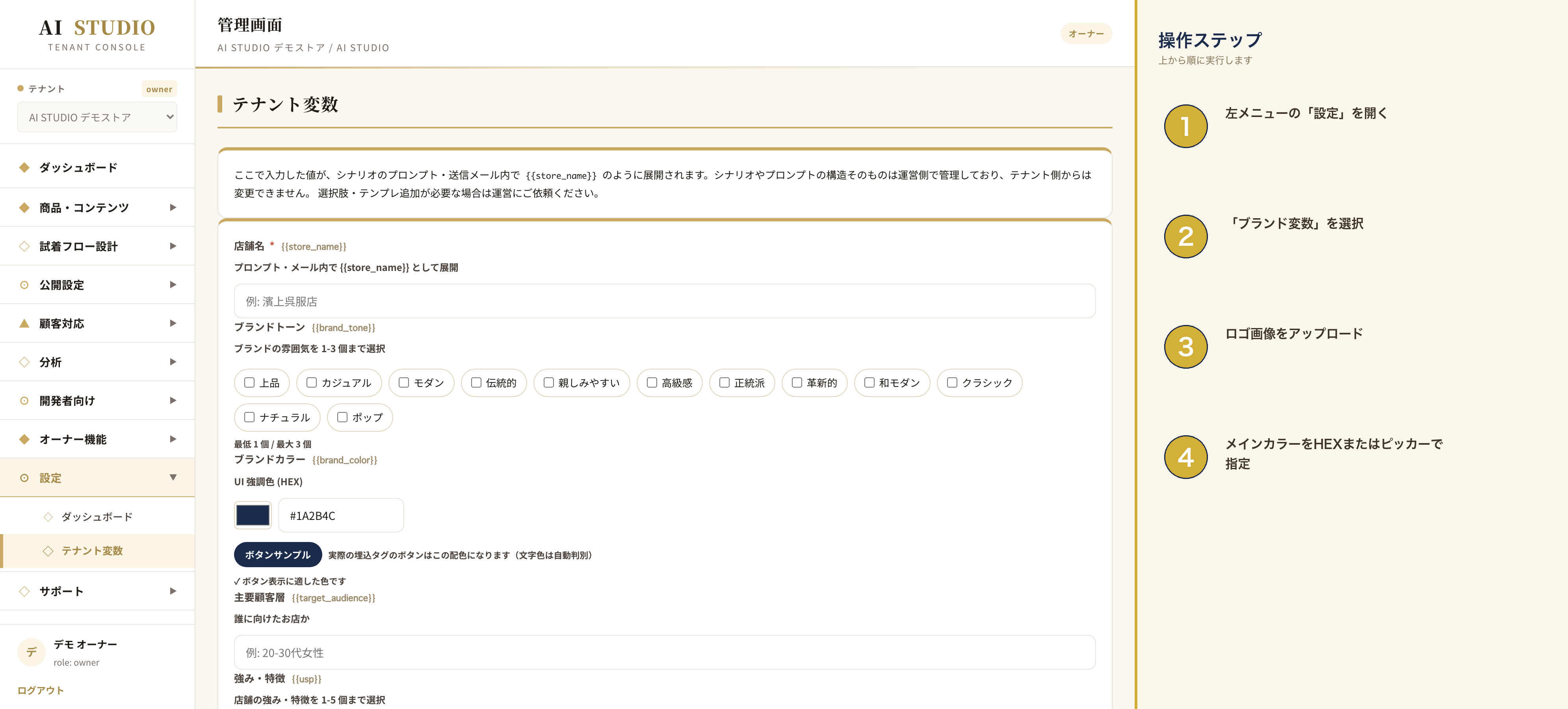1568x709 pixels.
Task: Click the ログアウト link
Action: tap(41, 690)
